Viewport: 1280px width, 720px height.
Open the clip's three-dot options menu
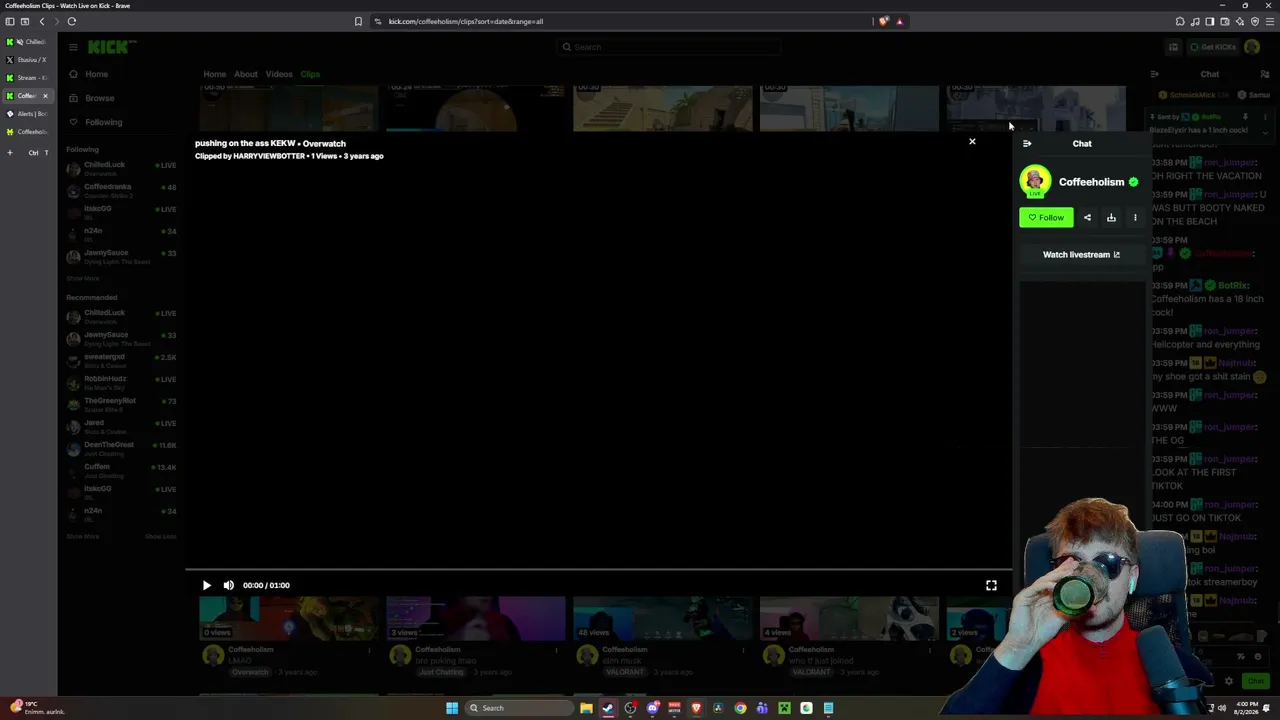click(x=1135, y=217)
